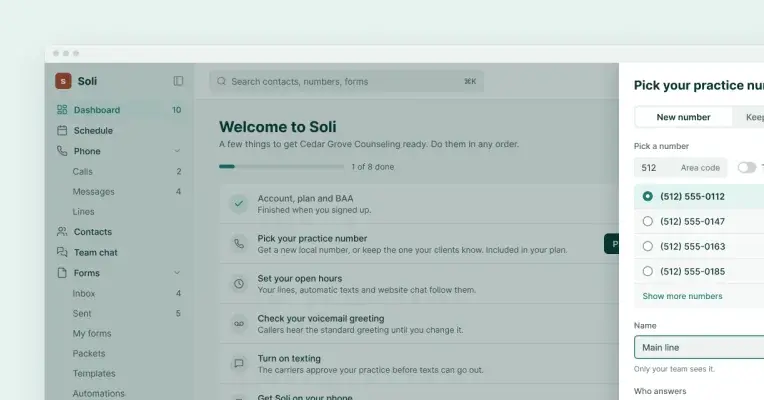The width and height of the screenshot is (764, 400).
Task: Focus the search contacts, numbers, forms field
Action: tap(346, 81)
